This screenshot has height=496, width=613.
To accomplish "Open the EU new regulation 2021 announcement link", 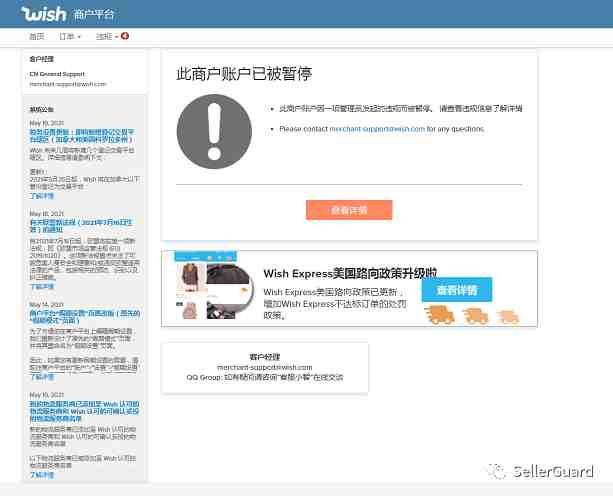I will tap(81, 226).
